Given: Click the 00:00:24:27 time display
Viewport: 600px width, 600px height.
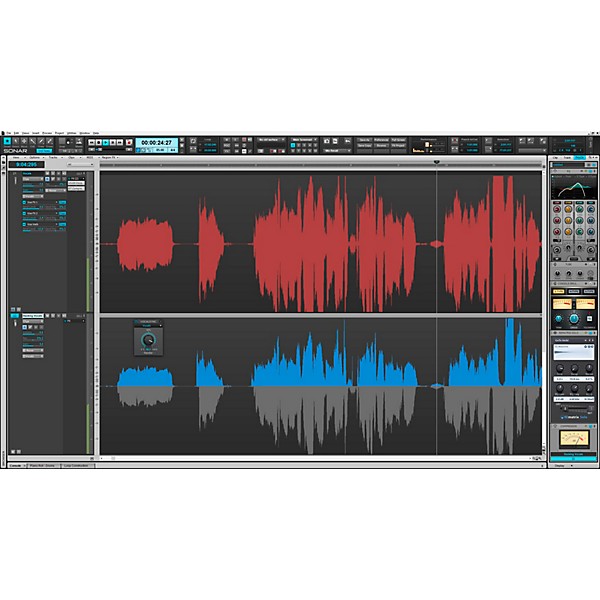Looking at the screenshot, I should point(157,142).
